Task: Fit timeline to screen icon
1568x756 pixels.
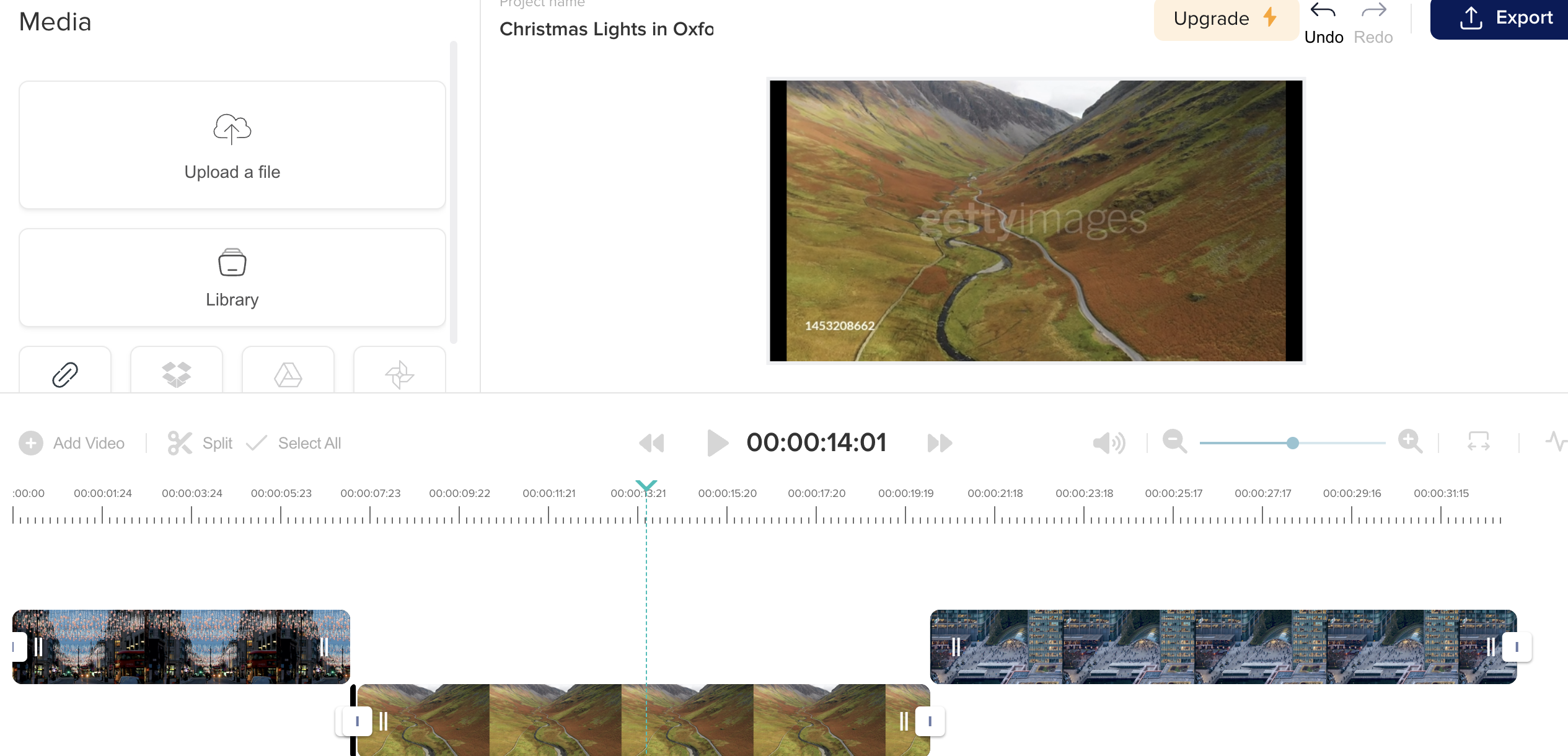Action: tap(1478, 442)
